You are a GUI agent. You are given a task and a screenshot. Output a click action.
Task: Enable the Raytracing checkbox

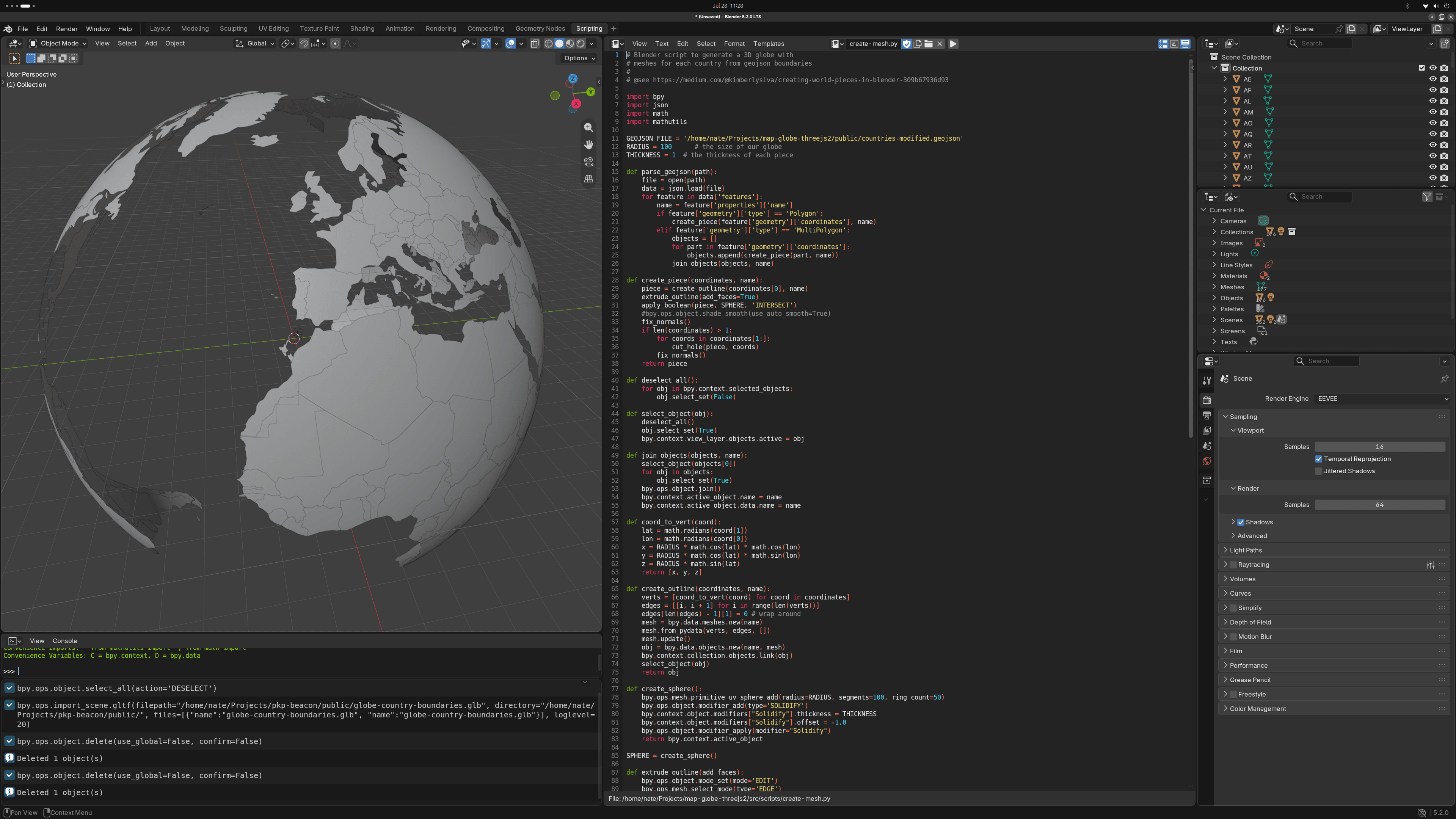(1233, 565)
